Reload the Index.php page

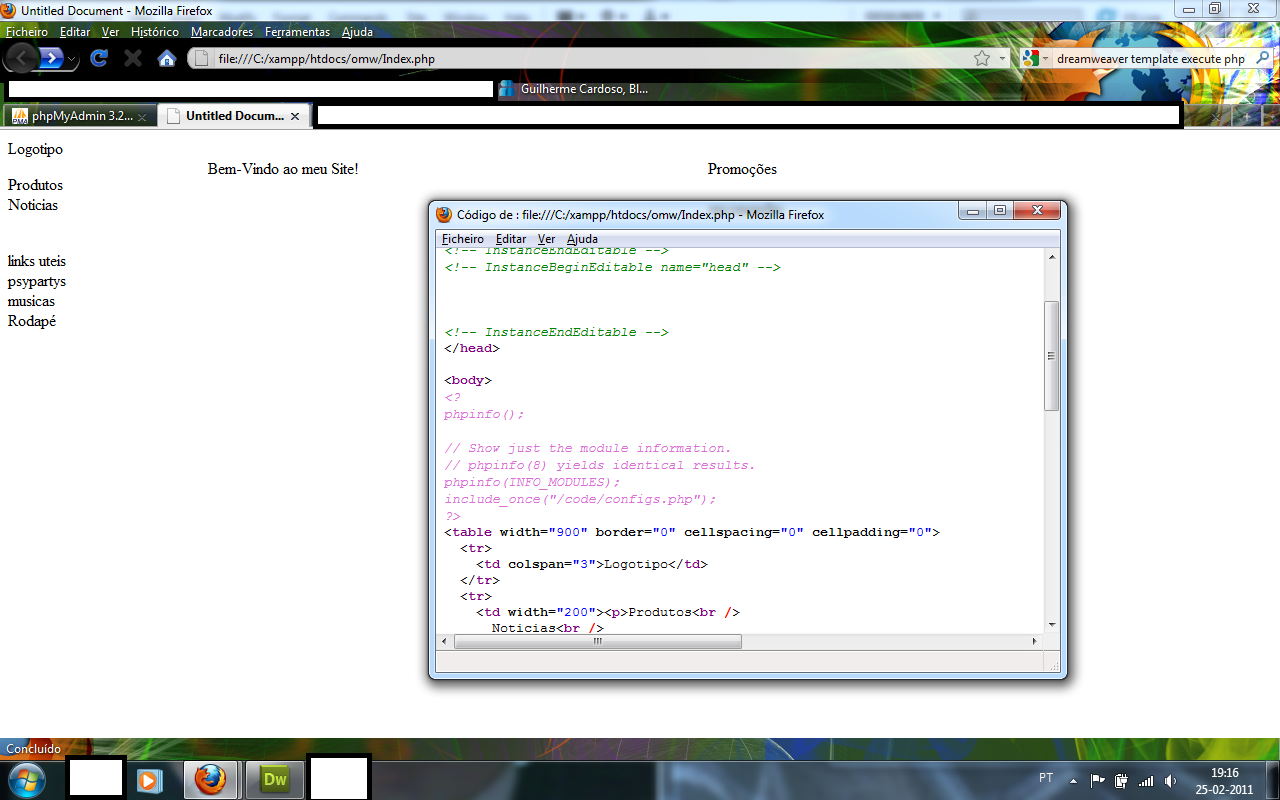[x=99, y=58]
